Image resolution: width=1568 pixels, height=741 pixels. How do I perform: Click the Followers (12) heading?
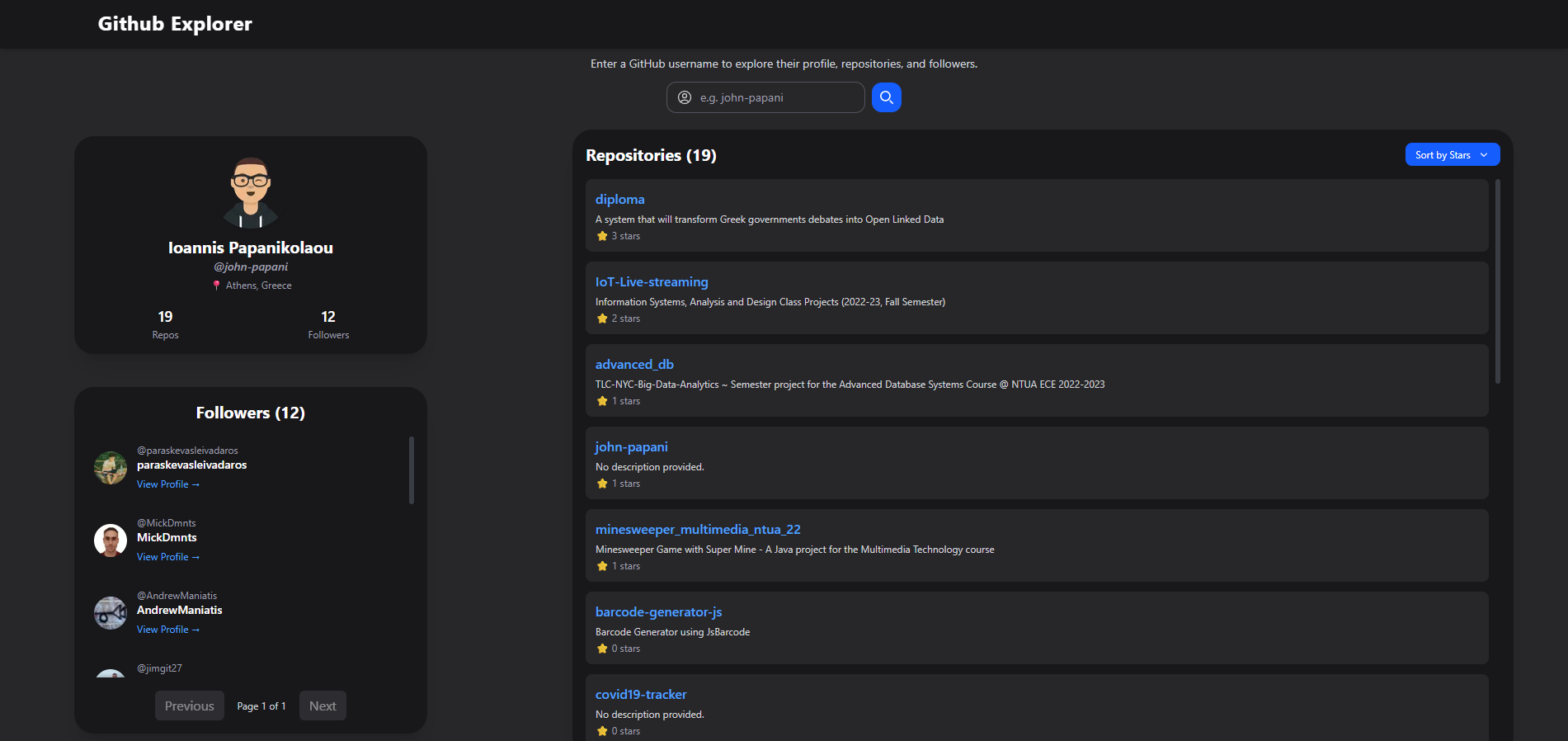click(x=251, y=413)
